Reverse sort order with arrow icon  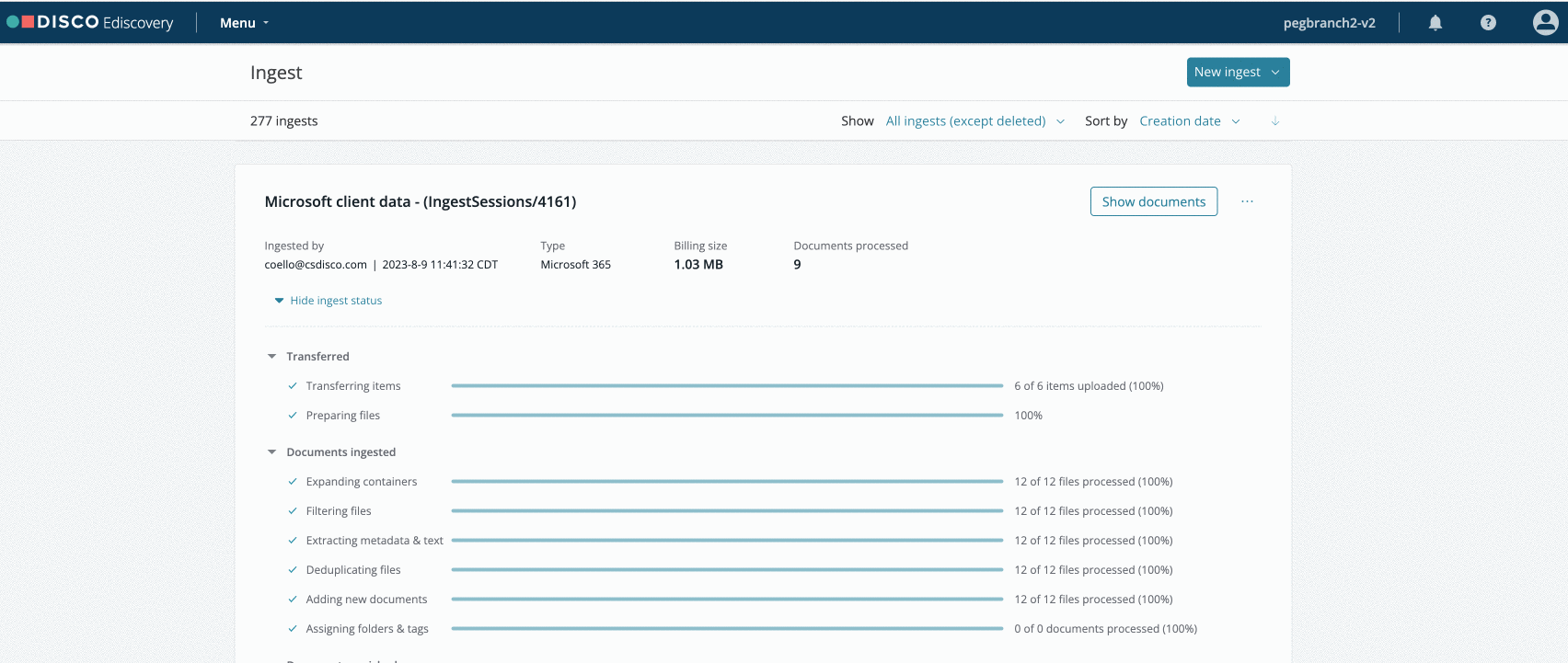coord(1274,121)
